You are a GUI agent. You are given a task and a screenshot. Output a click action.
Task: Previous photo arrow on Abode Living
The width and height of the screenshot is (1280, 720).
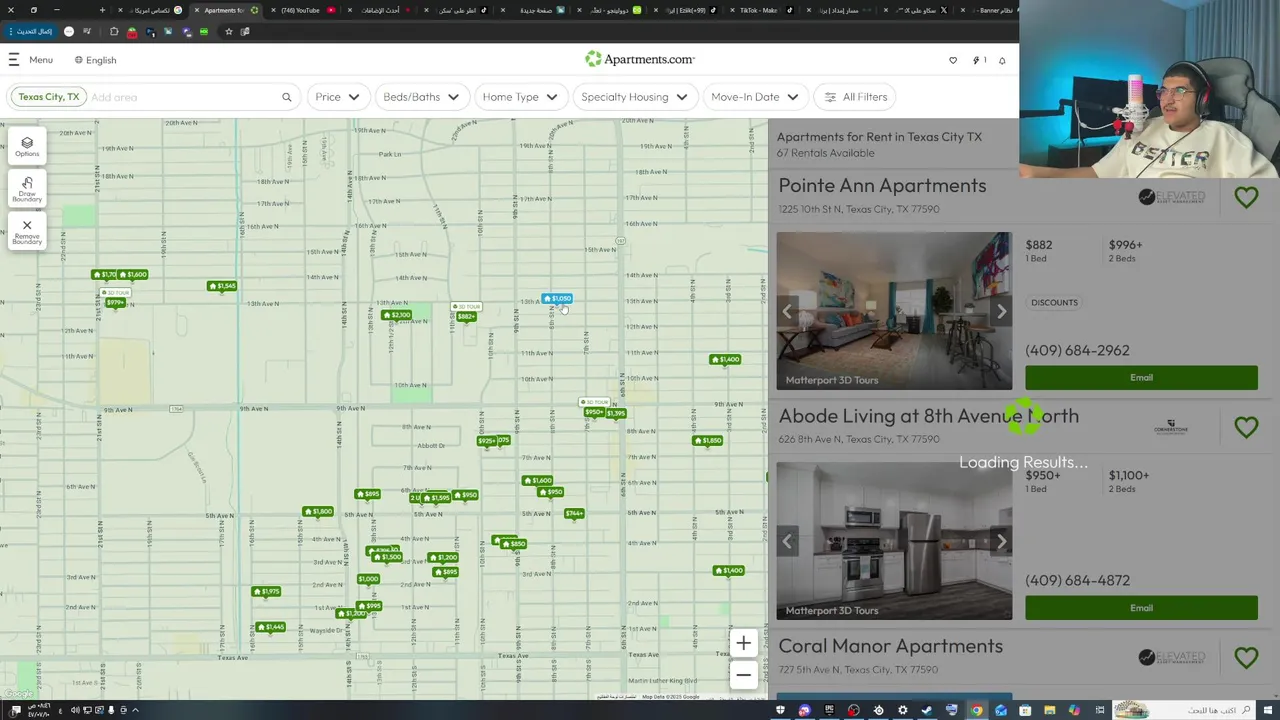787,541
